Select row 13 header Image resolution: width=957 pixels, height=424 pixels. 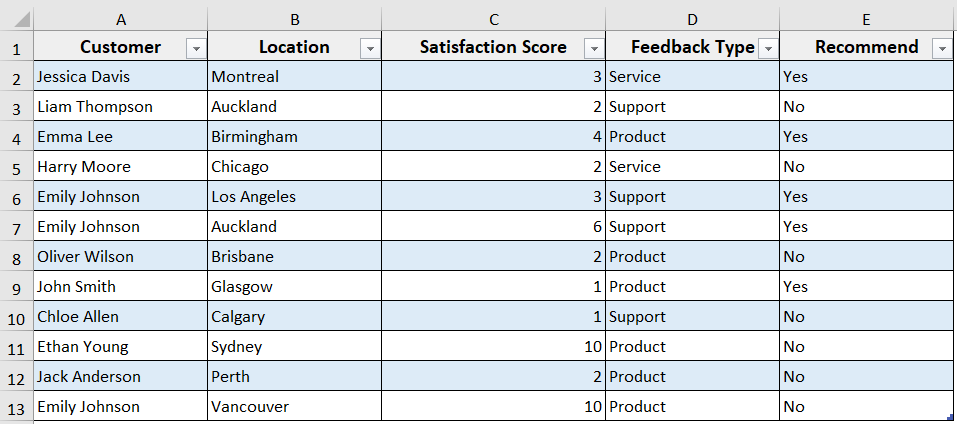(16, 407)
